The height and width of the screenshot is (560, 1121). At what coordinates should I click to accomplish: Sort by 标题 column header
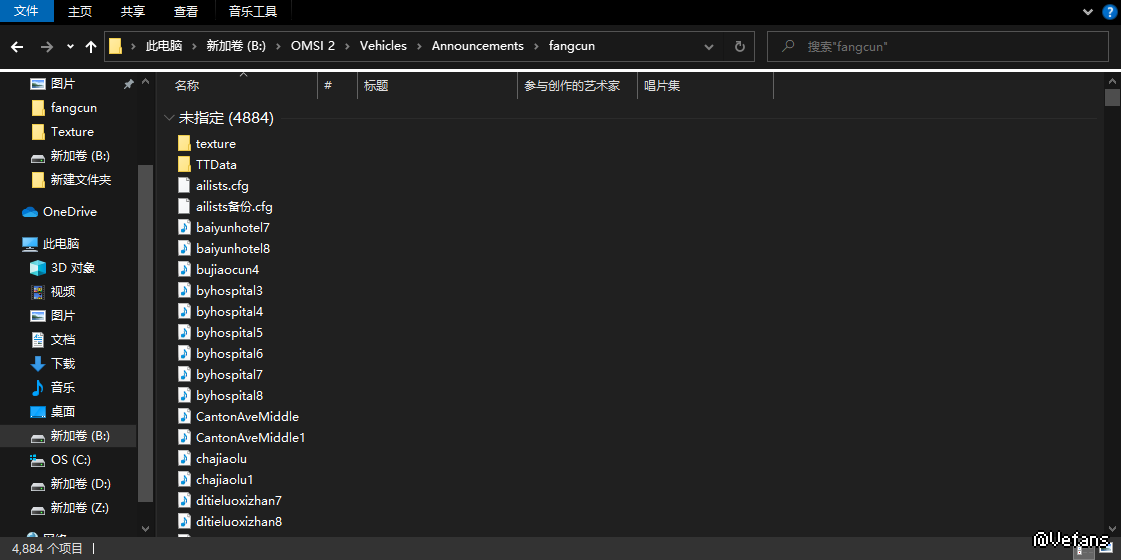(x=376, y=86)
